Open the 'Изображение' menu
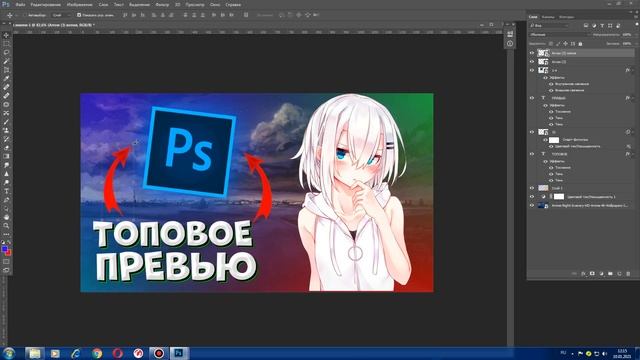Screen dimensions: 640x360 pos(79,4)
